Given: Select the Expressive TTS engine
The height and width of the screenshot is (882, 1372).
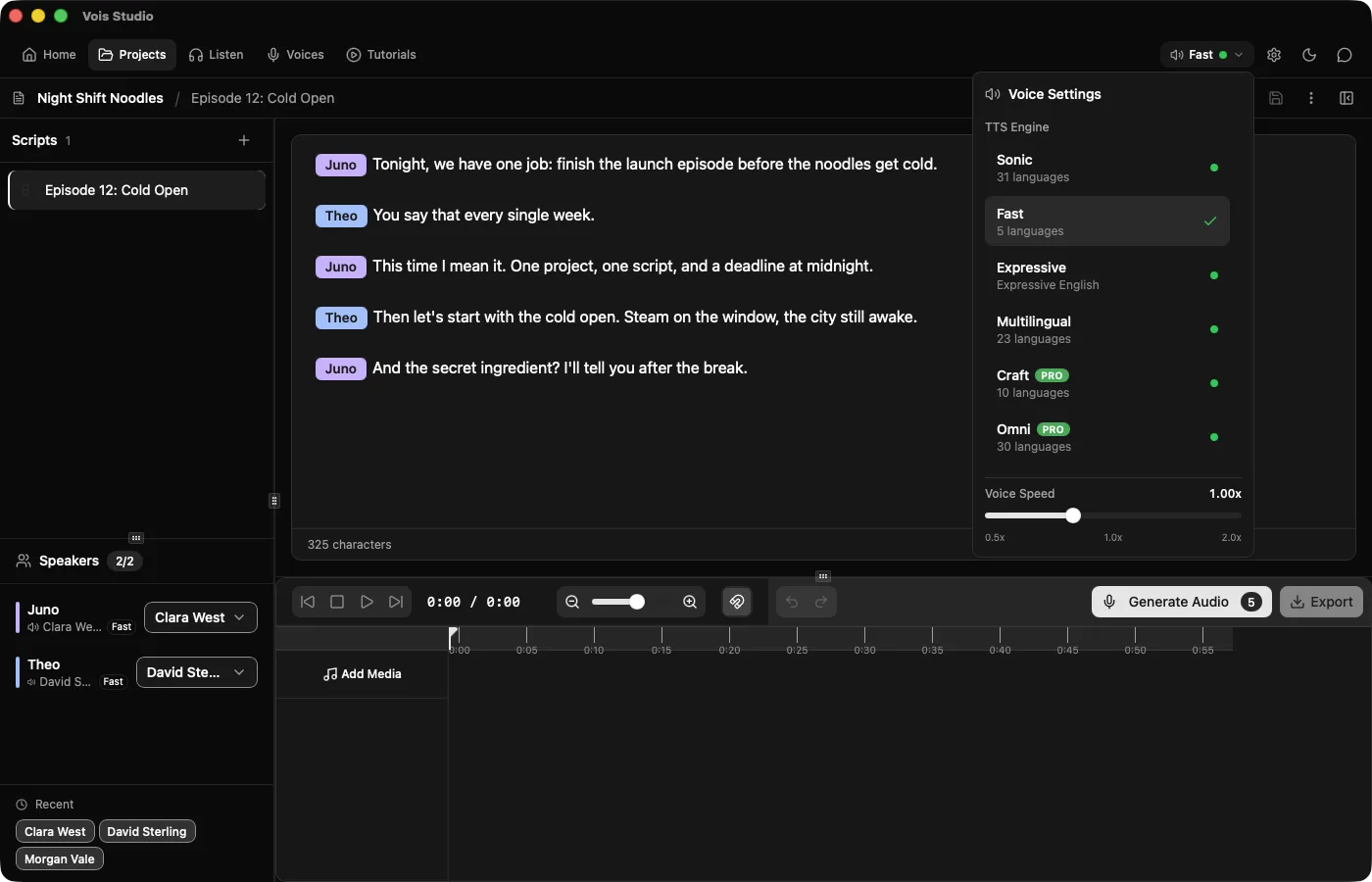Looking at the screenshot, I should click(x=1107, y=275).
